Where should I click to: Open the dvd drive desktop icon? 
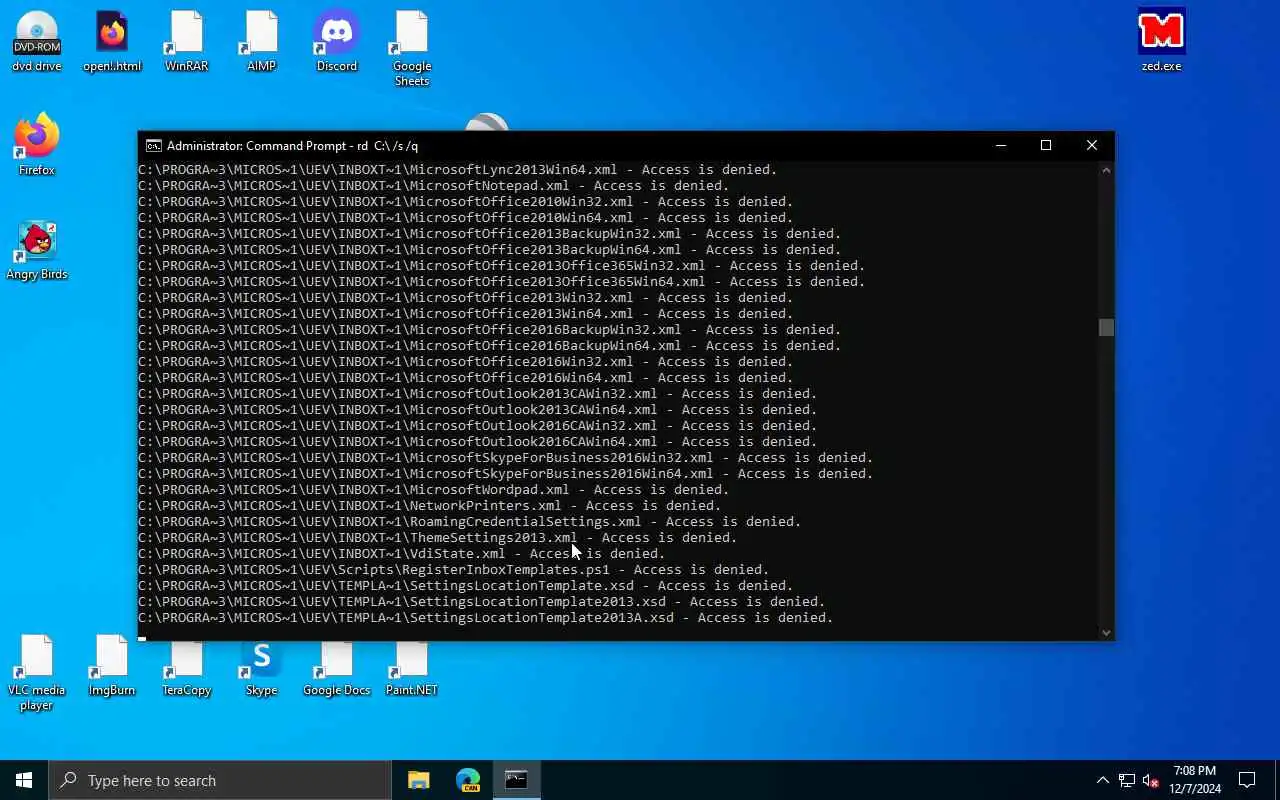click(37, 41)
